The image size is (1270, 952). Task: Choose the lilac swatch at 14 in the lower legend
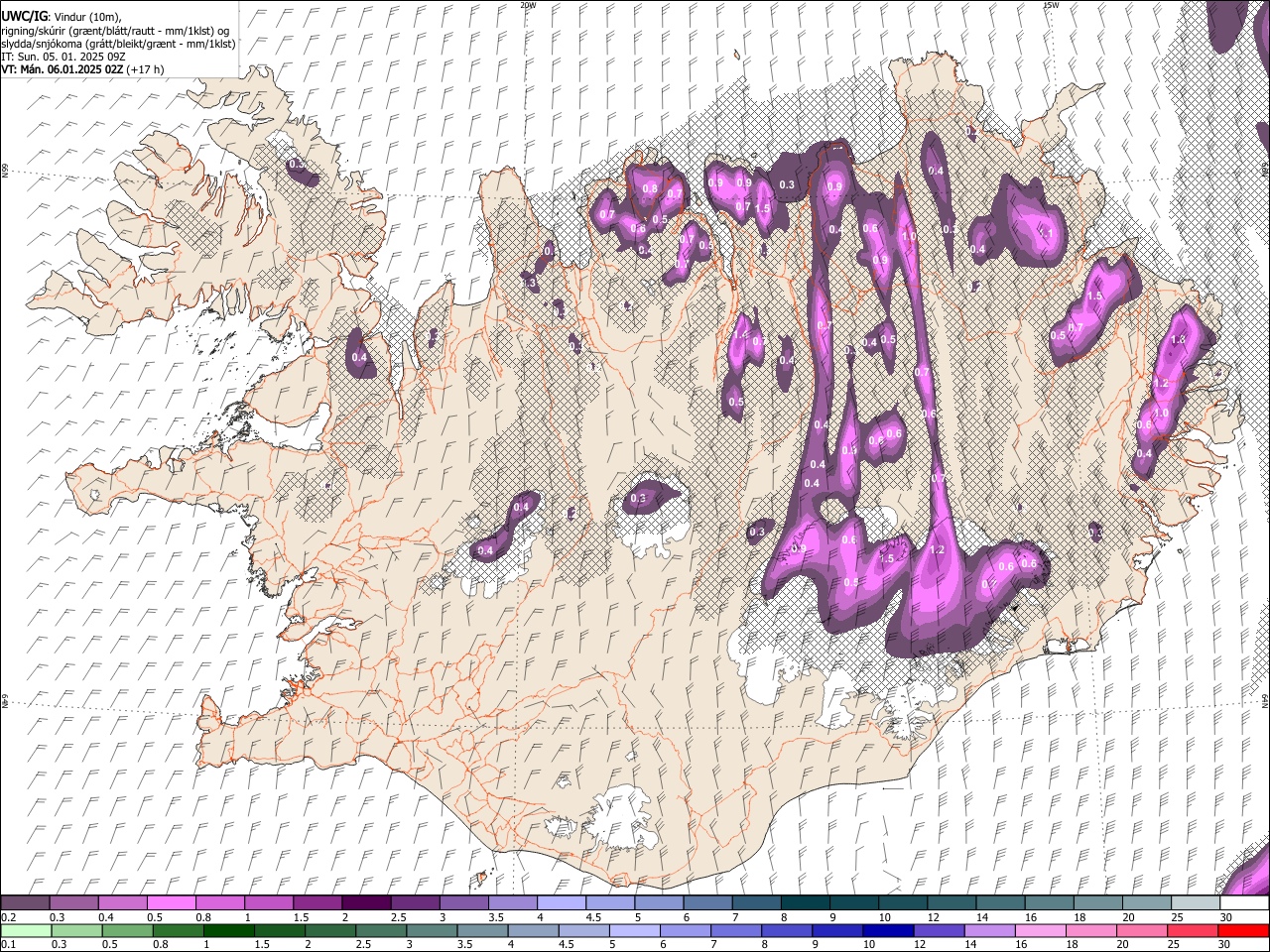pos(990,930)
